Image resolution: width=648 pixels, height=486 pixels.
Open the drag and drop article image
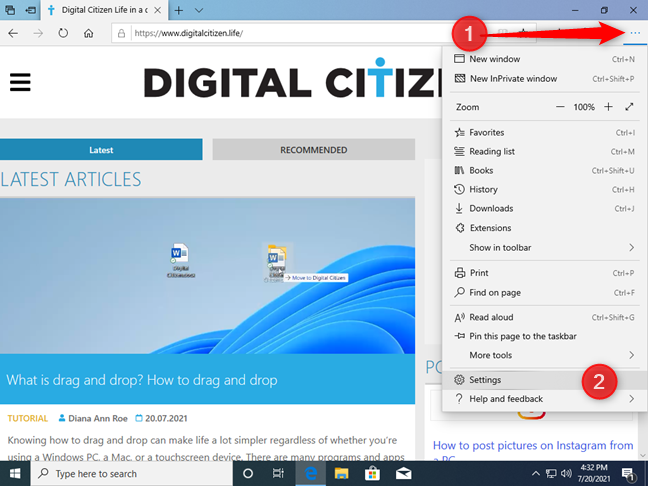point(207,276)
